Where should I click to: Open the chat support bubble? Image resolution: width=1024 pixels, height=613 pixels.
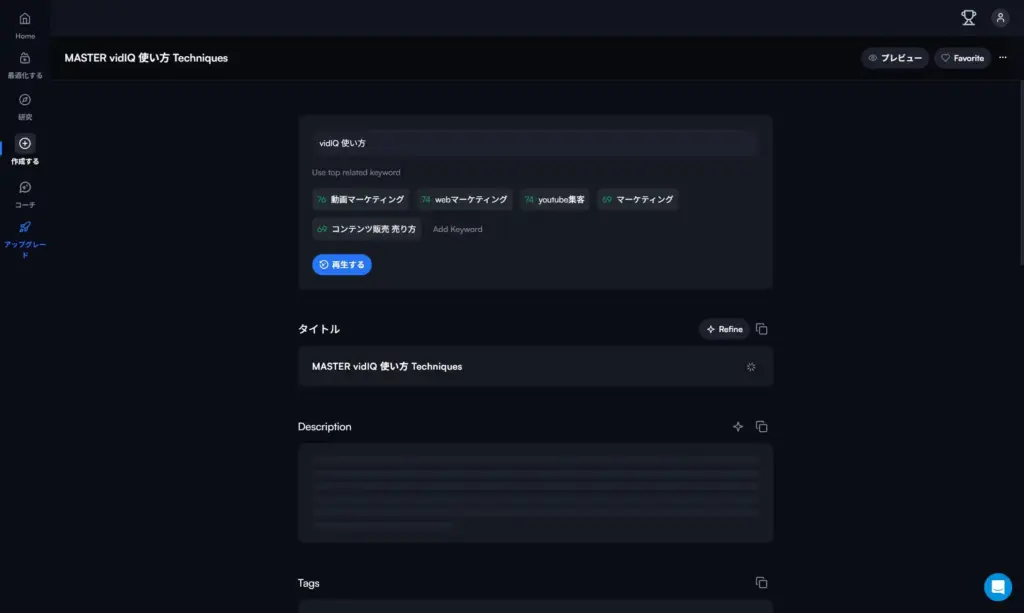pyautogui.click(x=997, y=586)
